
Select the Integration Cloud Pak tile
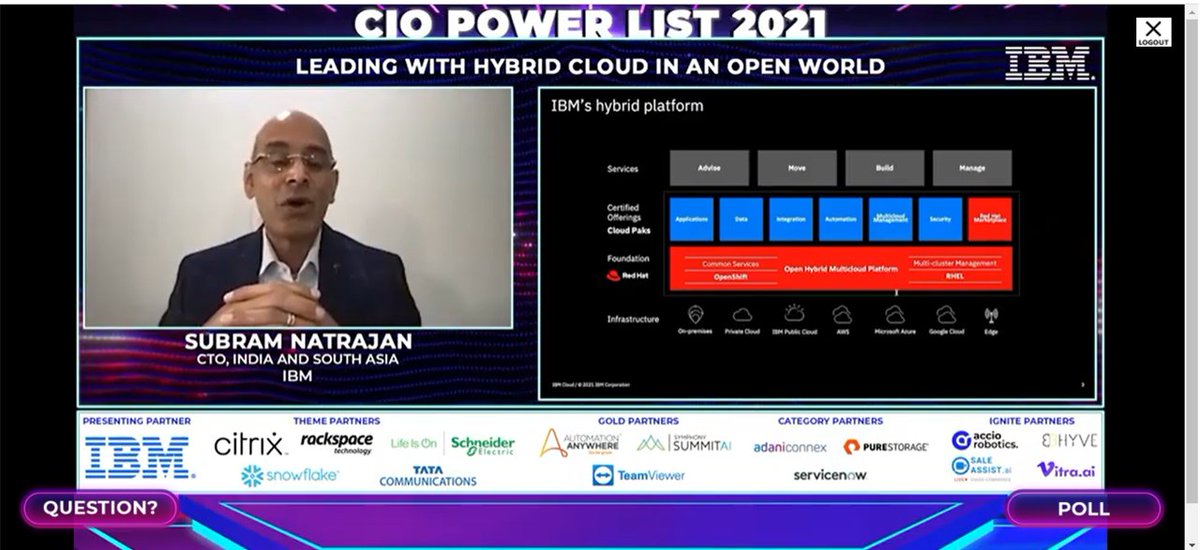[791, 219]
